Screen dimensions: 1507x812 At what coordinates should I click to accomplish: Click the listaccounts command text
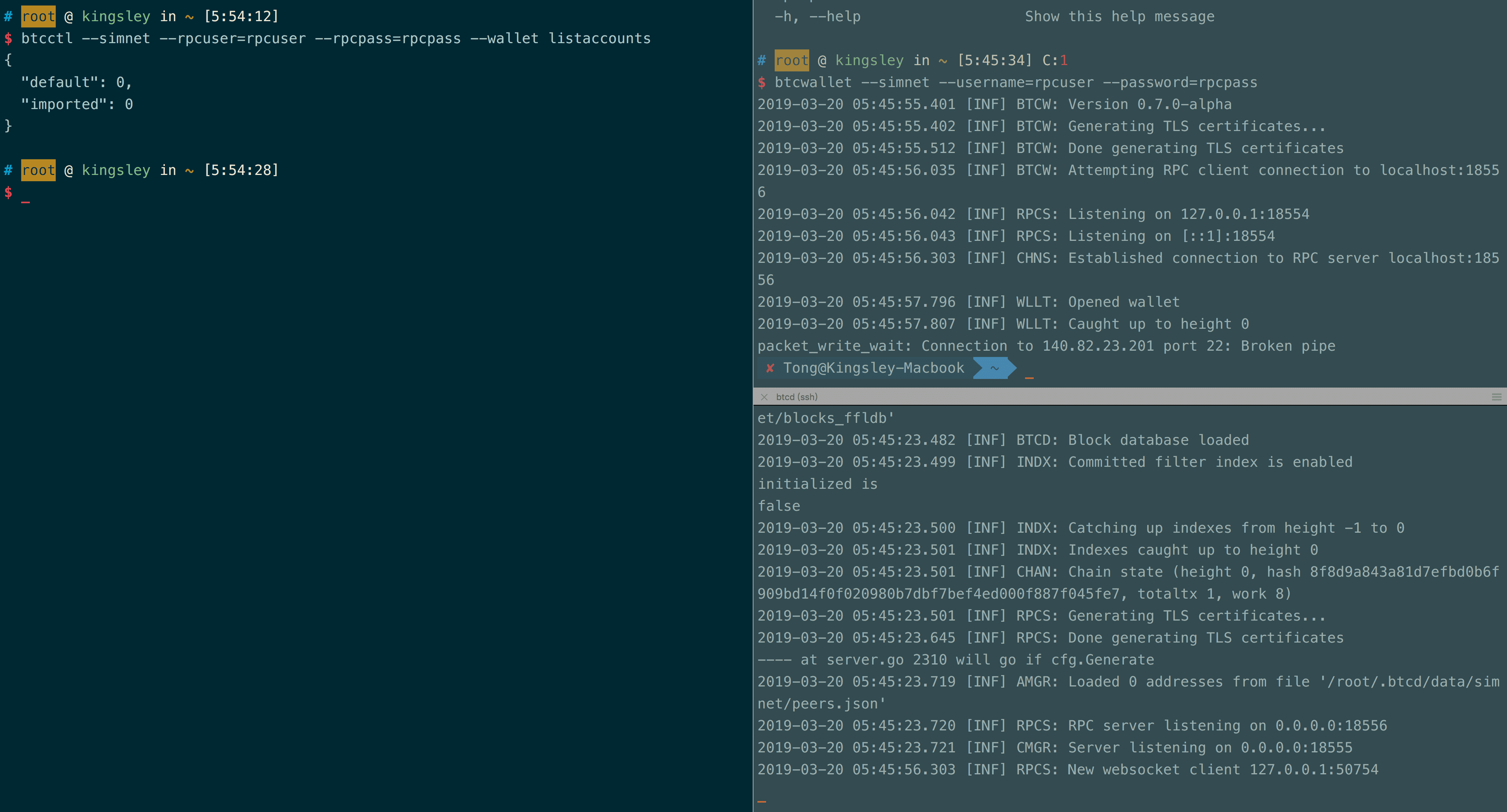click(599, 38)
